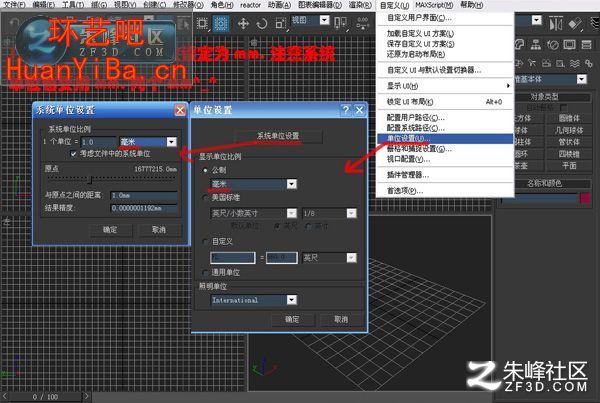Open the 自定义(U) menu

394,5
